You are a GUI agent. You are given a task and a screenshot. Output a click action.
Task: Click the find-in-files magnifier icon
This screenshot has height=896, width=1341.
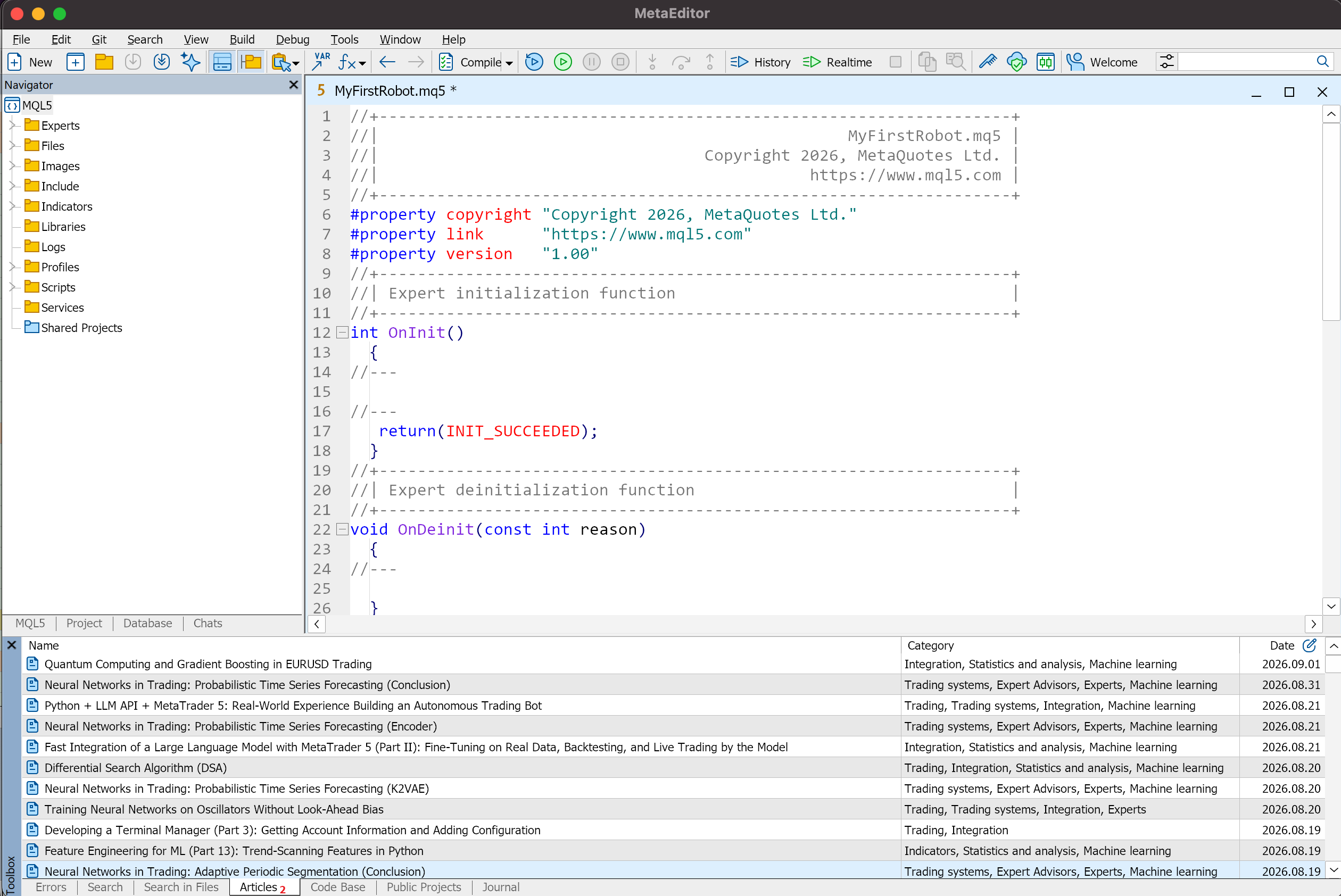pyautogui.click(x=955, y=62)
